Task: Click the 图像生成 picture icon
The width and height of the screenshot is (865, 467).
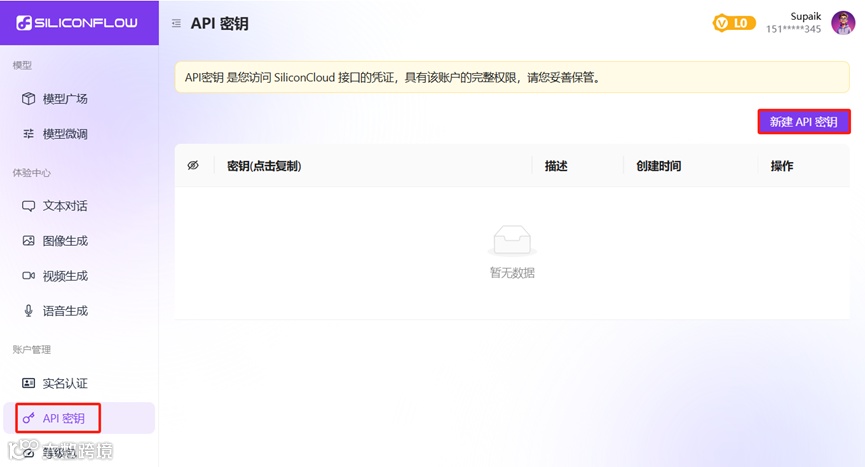Action: (x=28, y=241)
